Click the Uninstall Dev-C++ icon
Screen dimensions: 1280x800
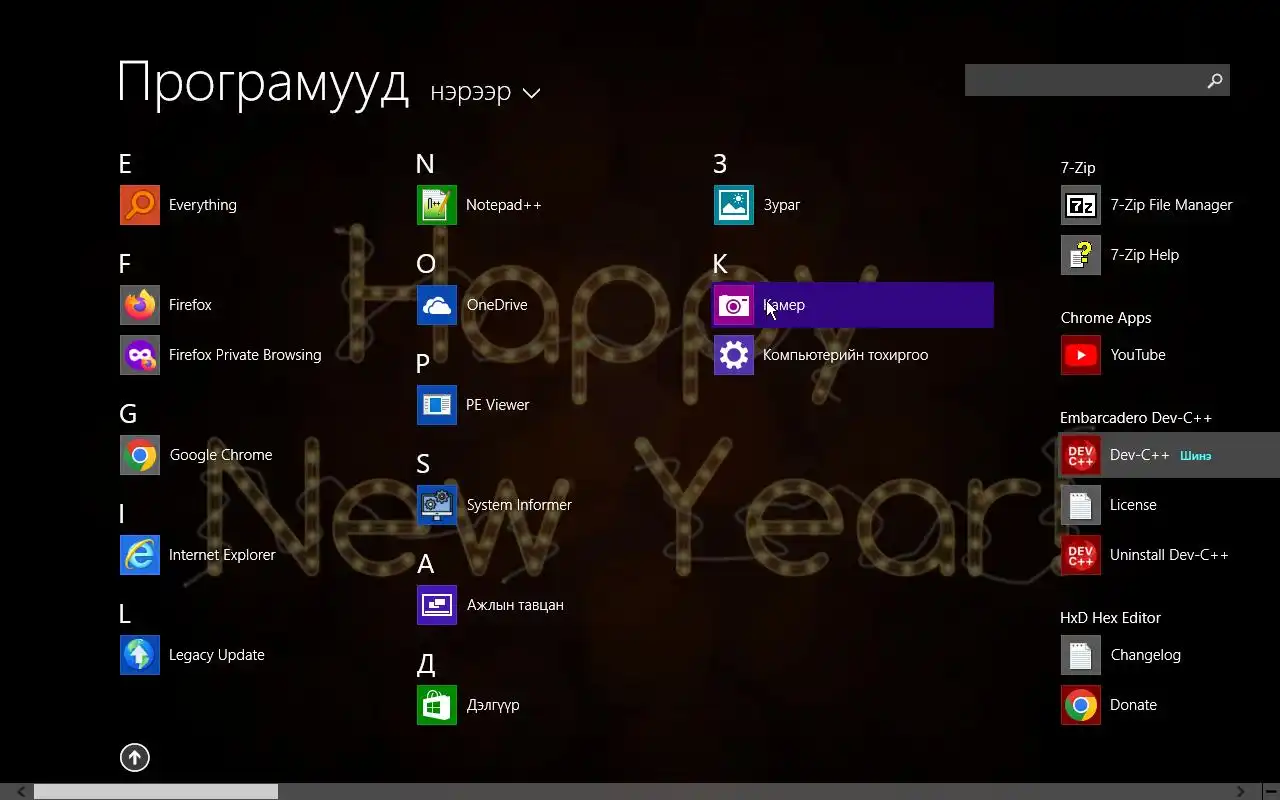[x=1081, y=555]
